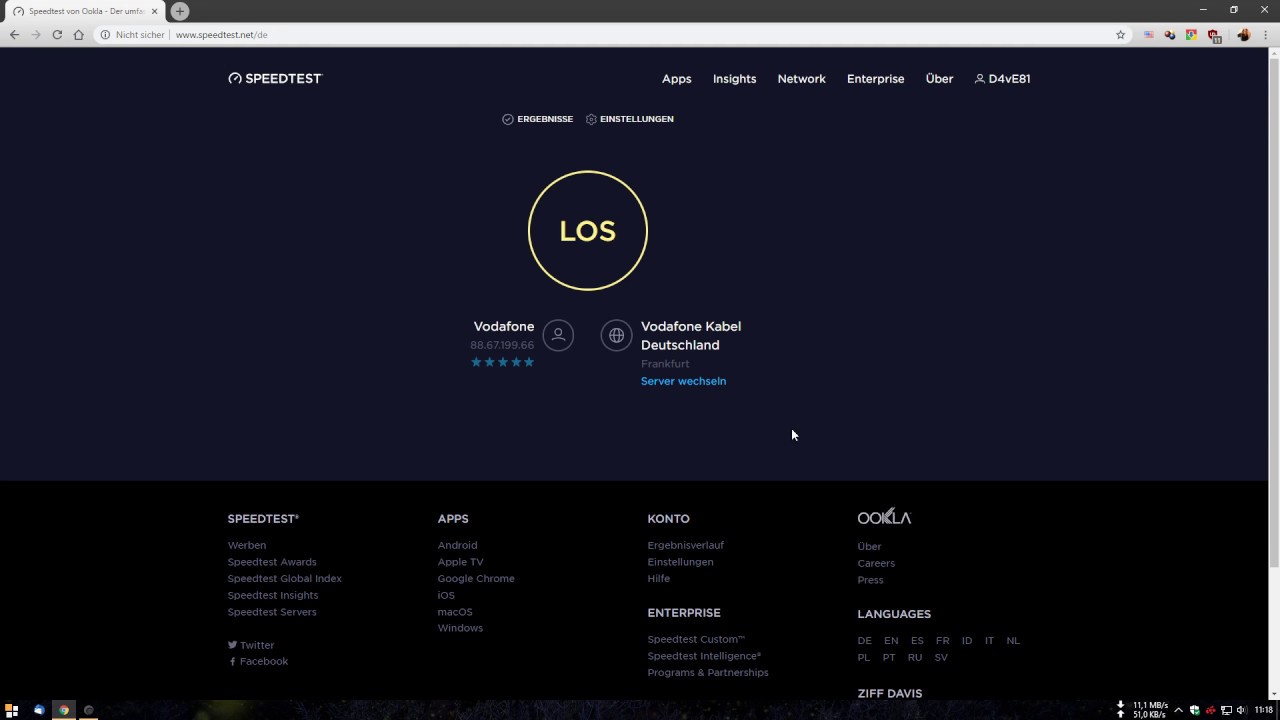Click the Vodafone user profile icon

click(x=558, y=335)
